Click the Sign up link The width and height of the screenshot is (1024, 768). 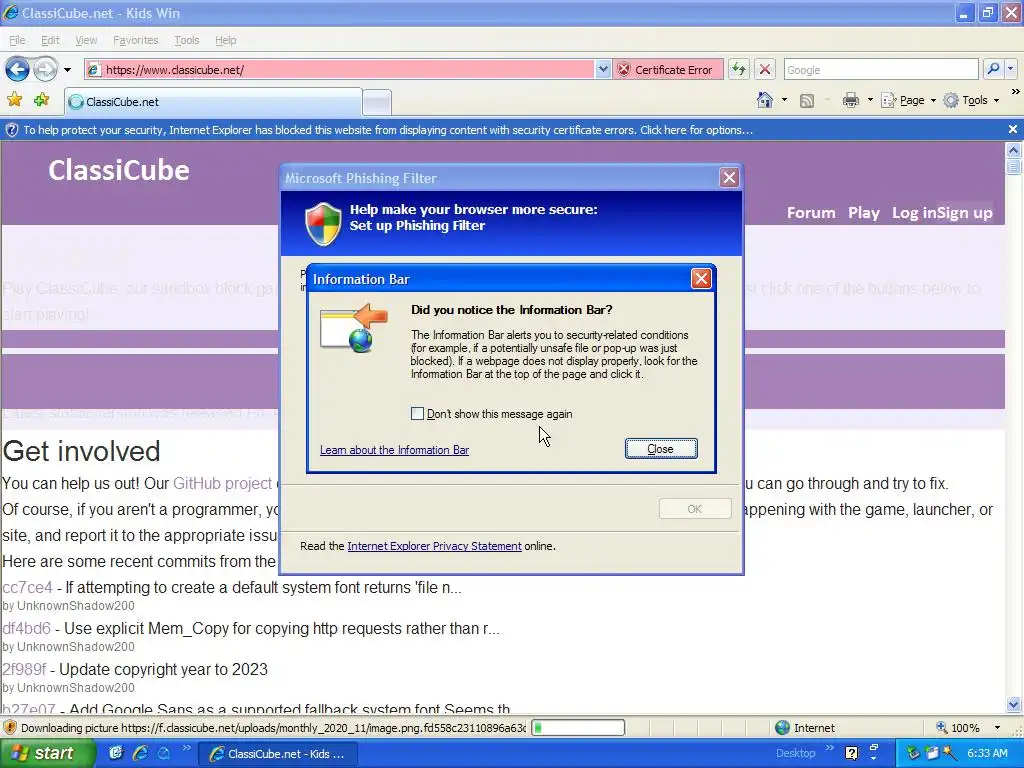coord(965,213)
